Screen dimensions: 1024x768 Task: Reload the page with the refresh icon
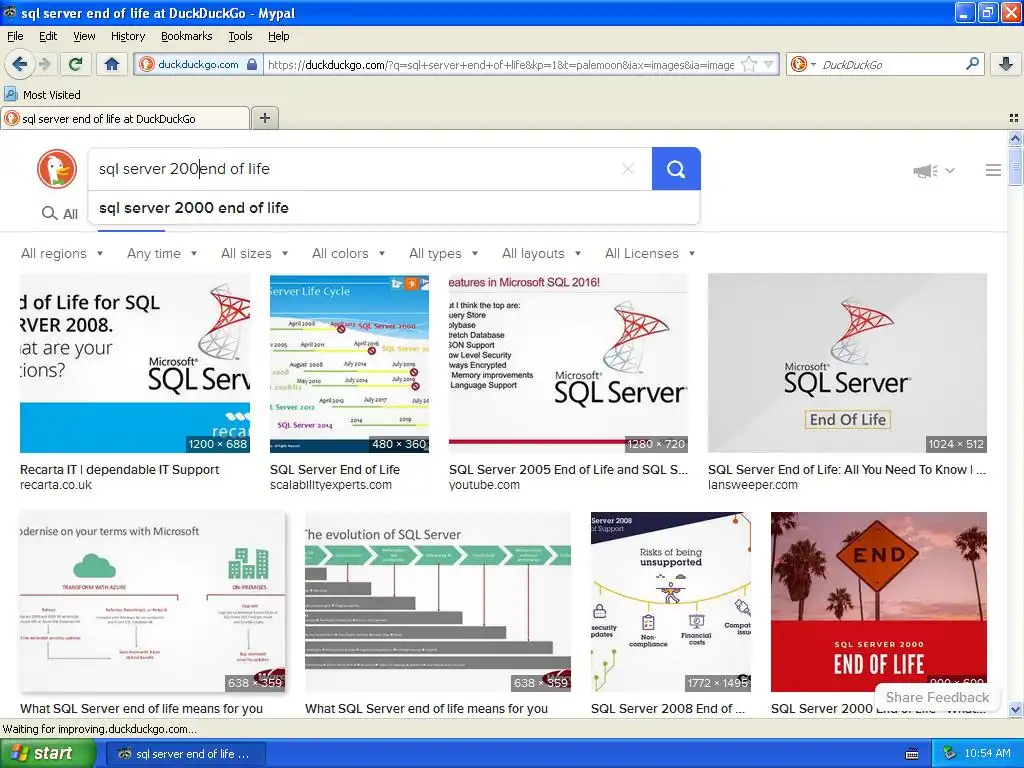pyautogui.click(x=76, y=64)
